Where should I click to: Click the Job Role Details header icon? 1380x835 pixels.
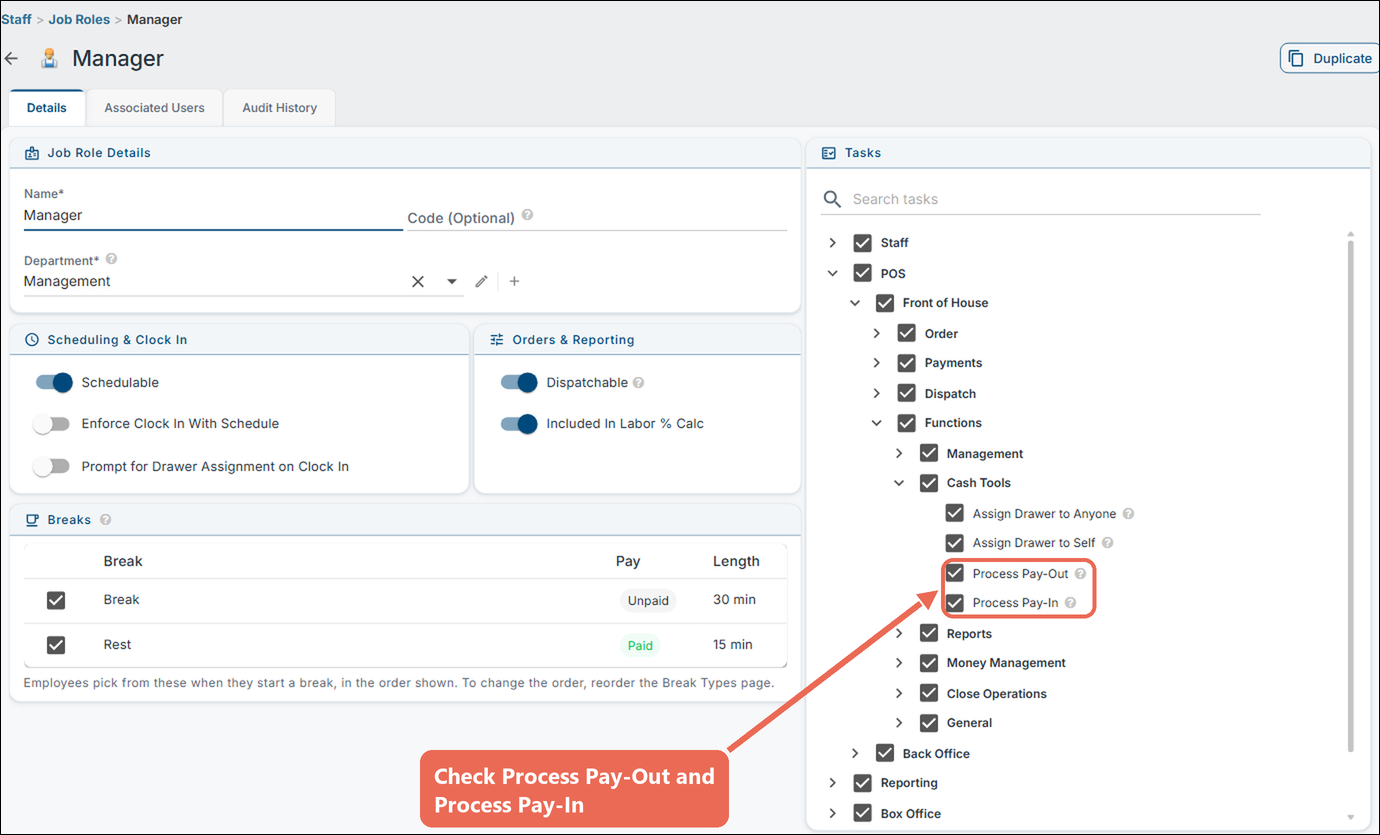click(x=31, y=153)
